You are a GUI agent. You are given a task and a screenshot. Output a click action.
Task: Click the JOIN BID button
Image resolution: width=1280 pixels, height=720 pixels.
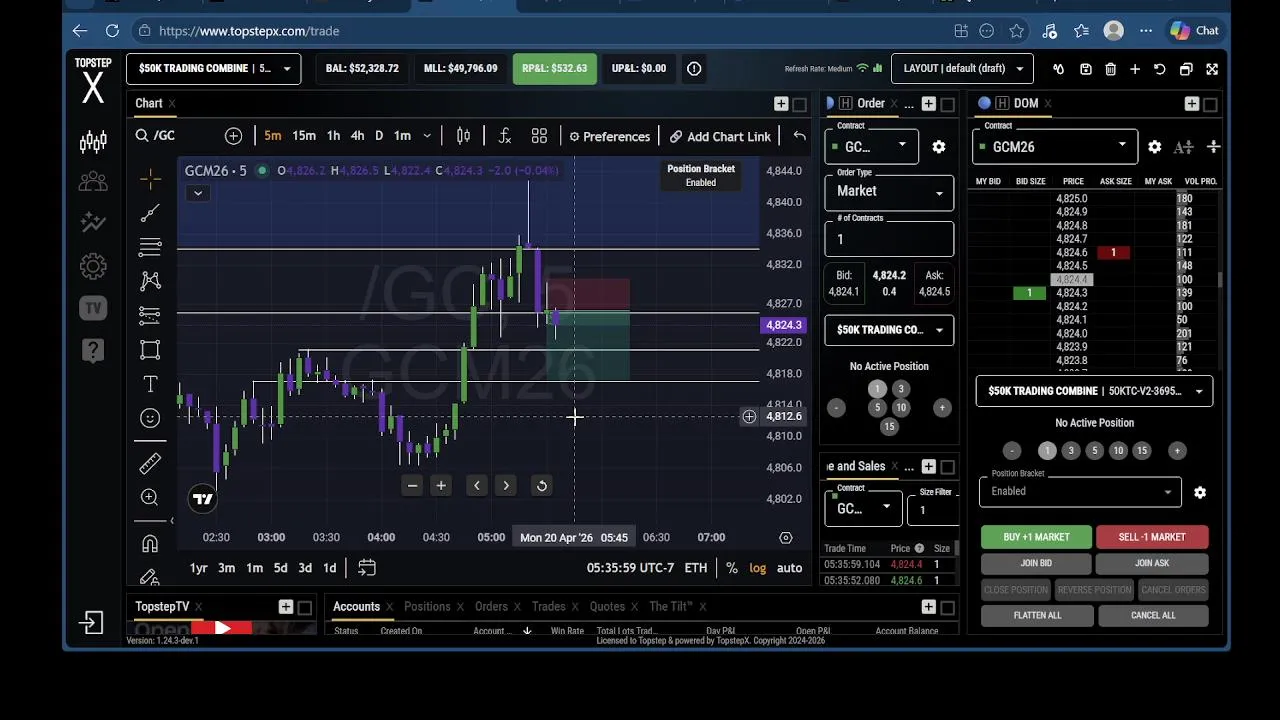(1036, 564)
